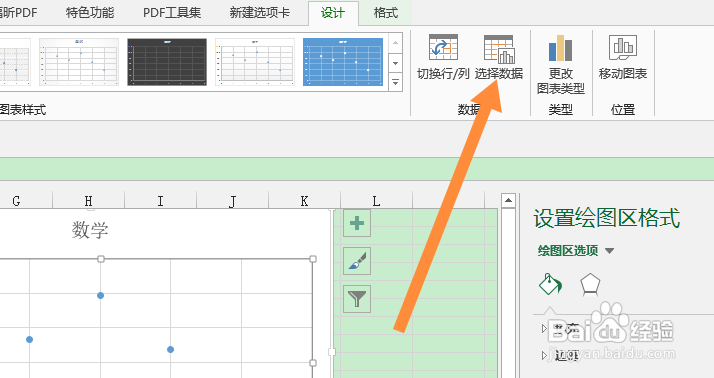Open chart styles paintbrush button
This screenshot has width=714, height=378.
pyautogui.click(x=357, y=261)
